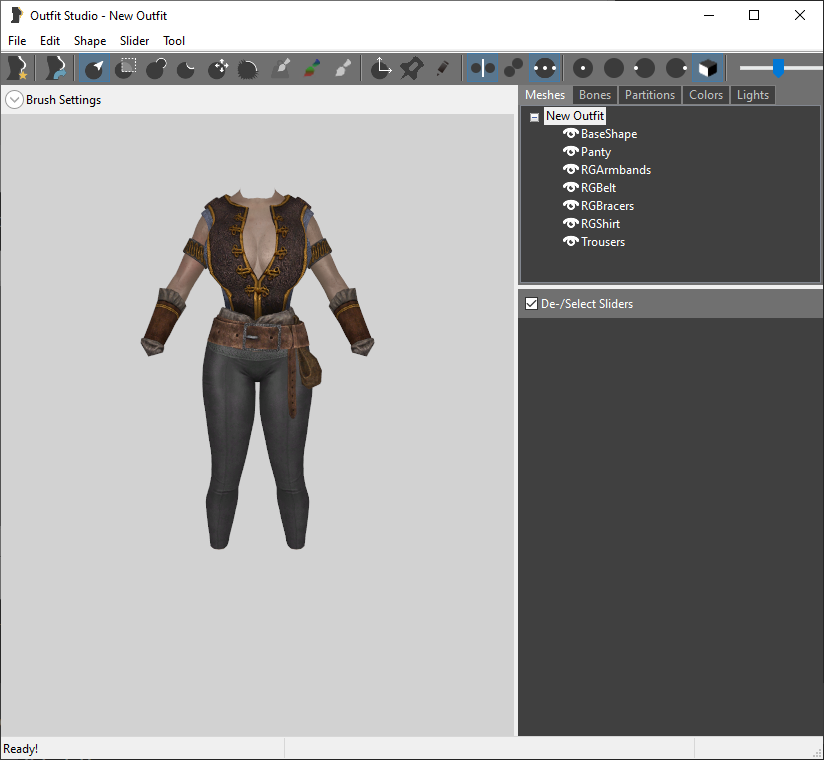
Task: Select the RGShirt mesh name
Action: pyautogui.click(x=601, y=224)
